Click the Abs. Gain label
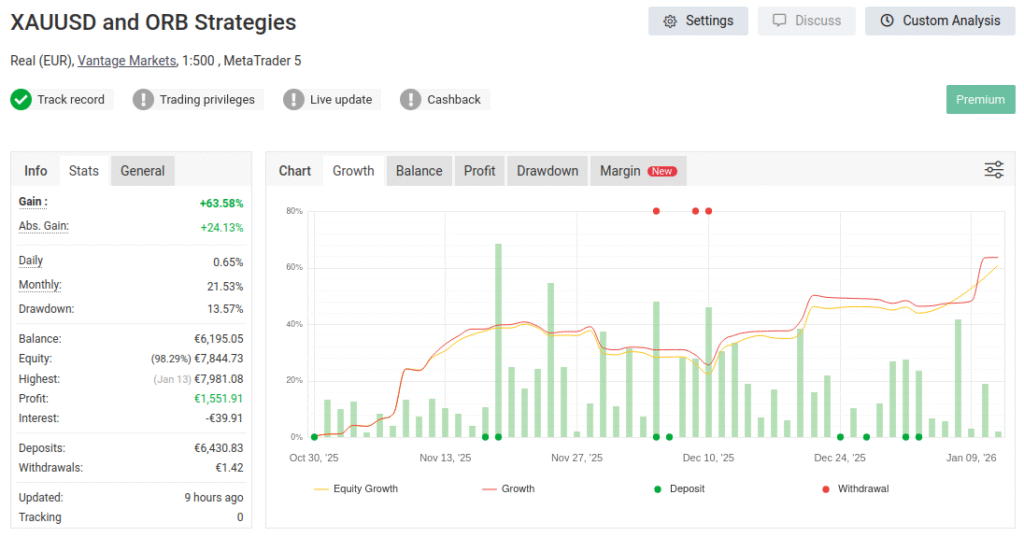 point(43,226)
